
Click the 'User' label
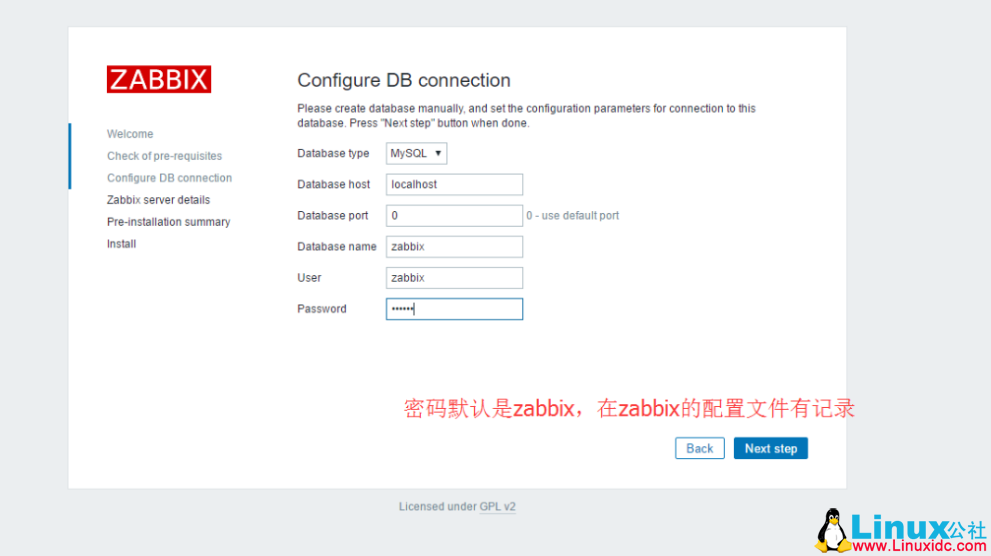tap(309, 278)
